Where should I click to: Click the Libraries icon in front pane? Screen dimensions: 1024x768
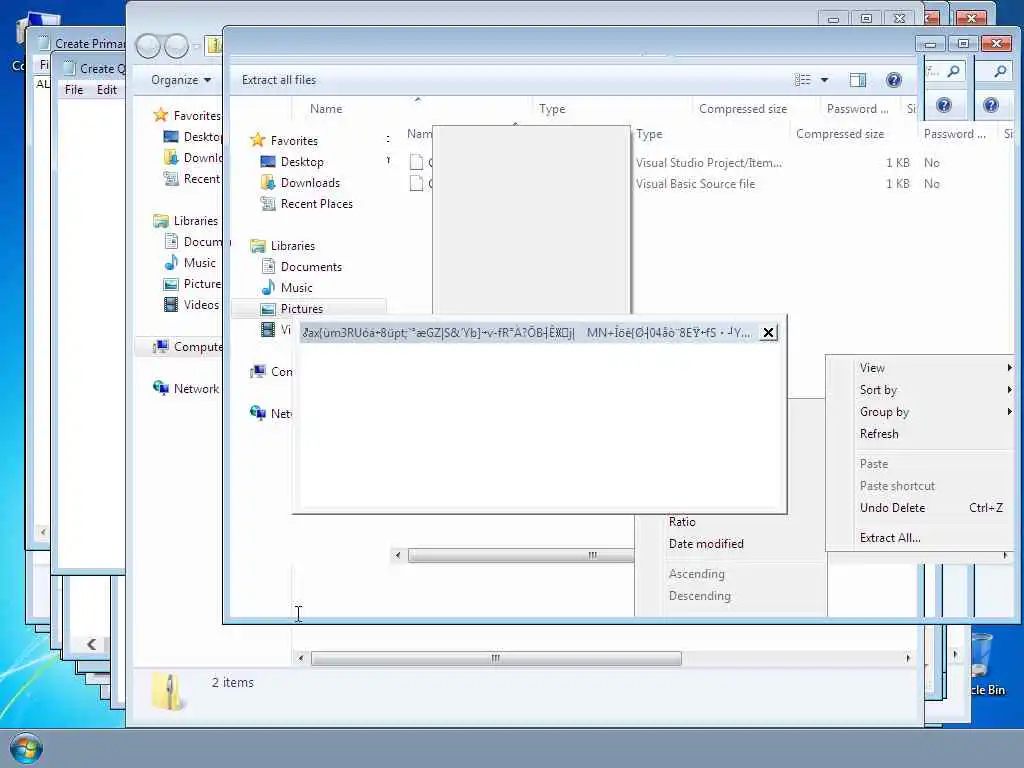coord(258,246)
